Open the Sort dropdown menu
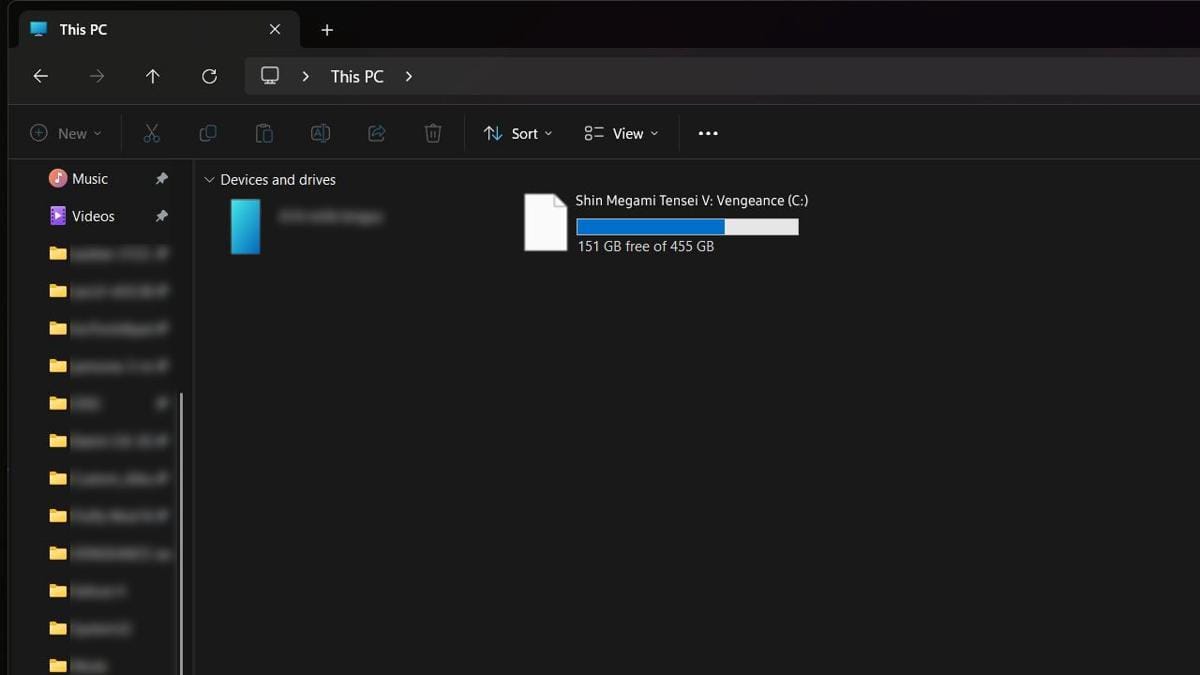 518,133
